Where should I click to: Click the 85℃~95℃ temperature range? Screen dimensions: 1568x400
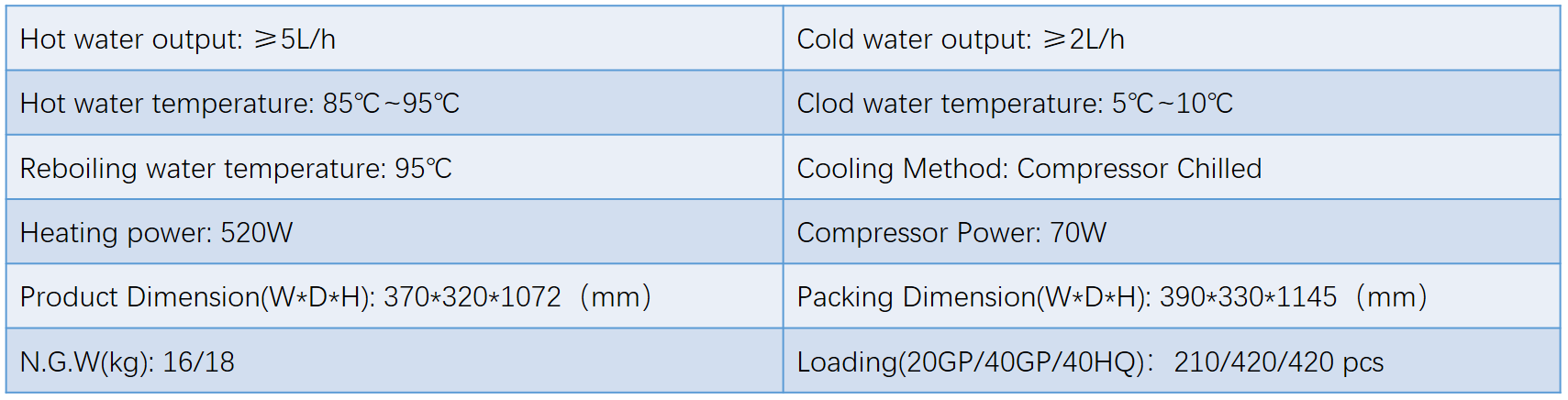tap(391, 104)
